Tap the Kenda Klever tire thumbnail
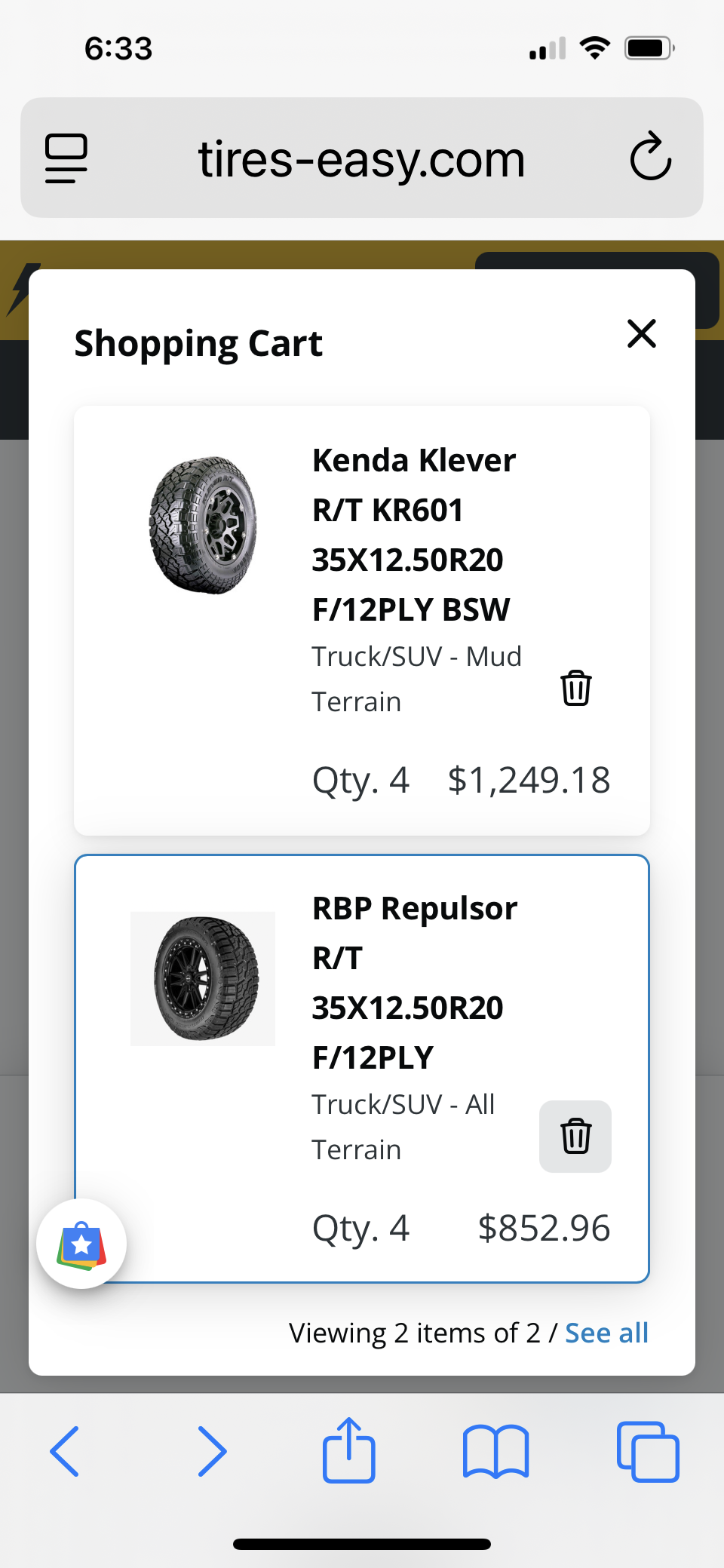 click(203, 526)
